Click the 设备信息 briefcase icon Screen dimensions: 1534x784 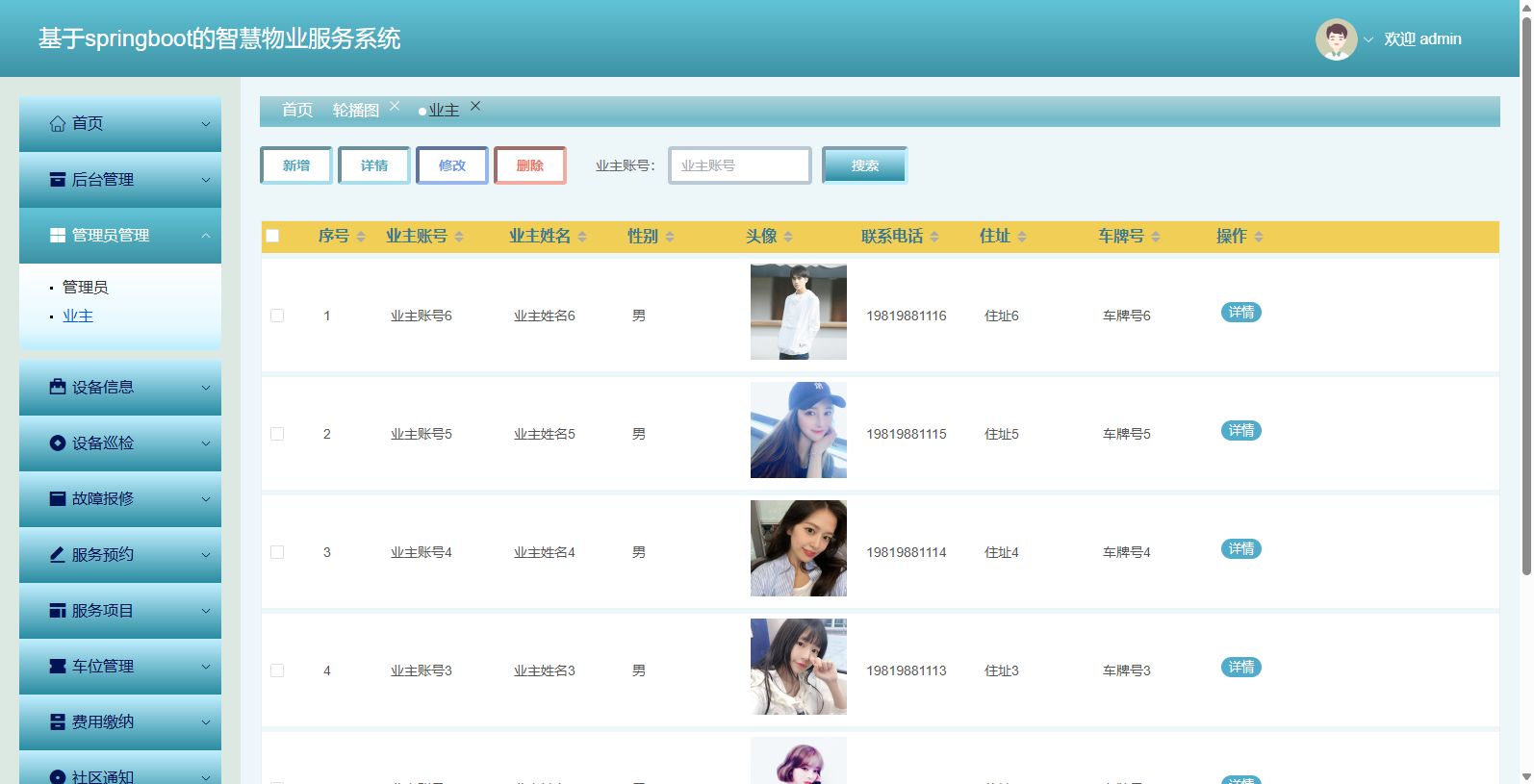coord(58,388)
